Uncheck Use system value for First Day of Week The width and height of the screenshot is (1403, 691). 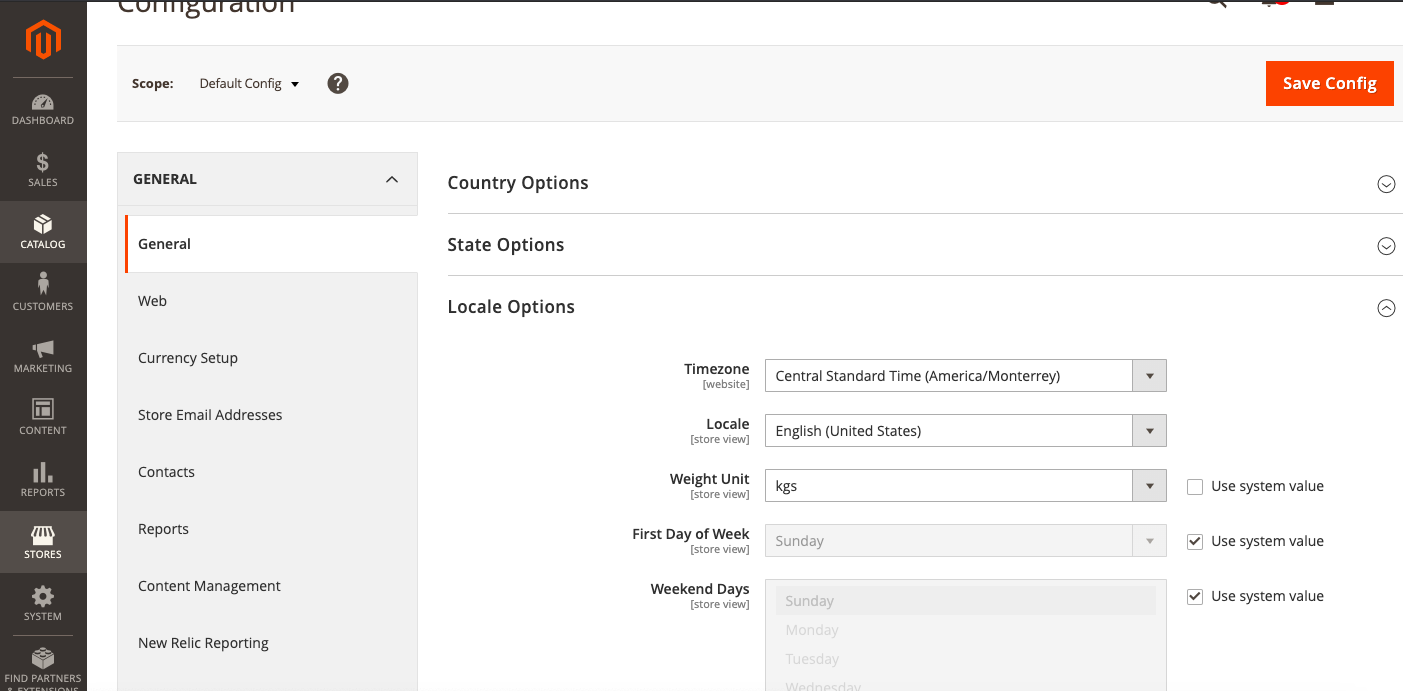1195,541
